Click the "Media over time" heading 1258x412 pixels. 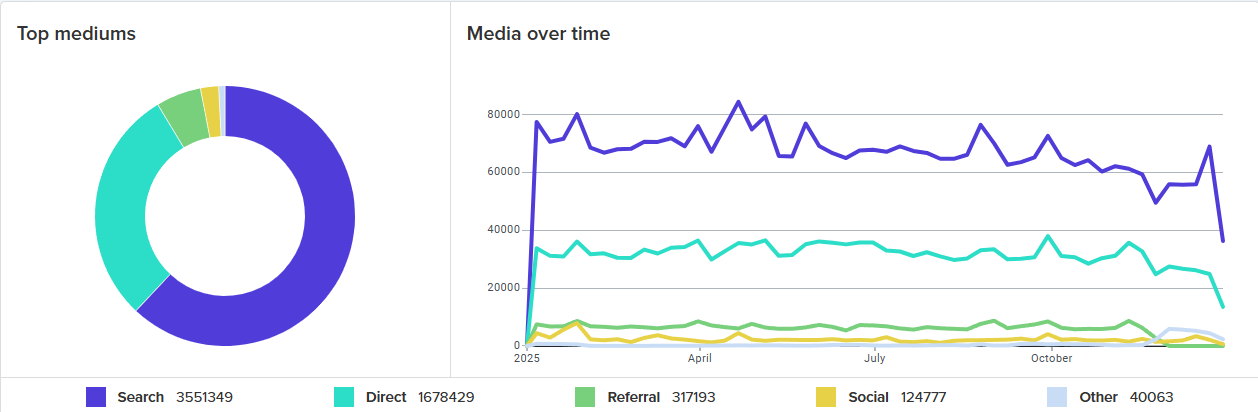(x=538, y=34)
